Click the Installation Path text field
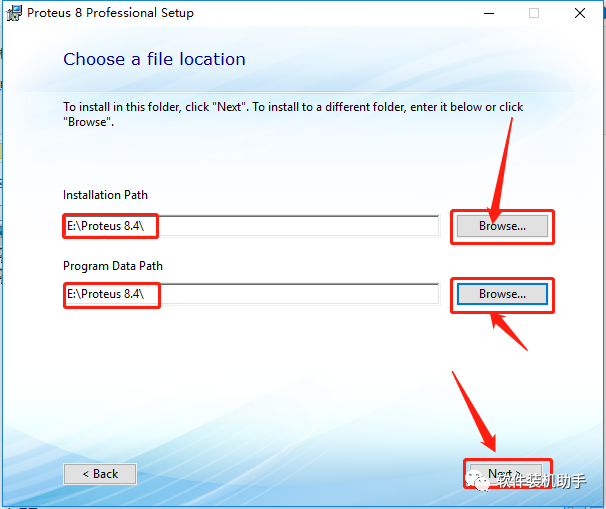This screenshot has height=509, width=606. [251, 226]
